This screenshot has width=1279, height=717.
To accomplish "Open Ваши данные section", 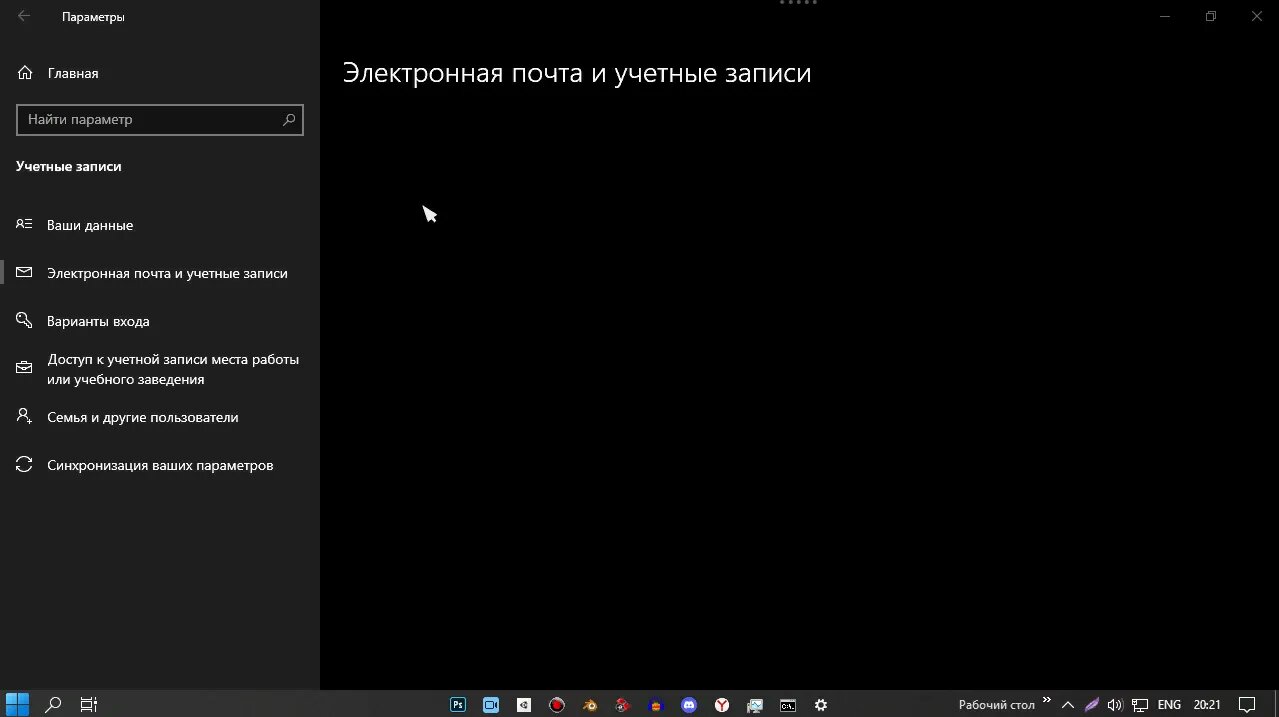I will pos(160,225).
